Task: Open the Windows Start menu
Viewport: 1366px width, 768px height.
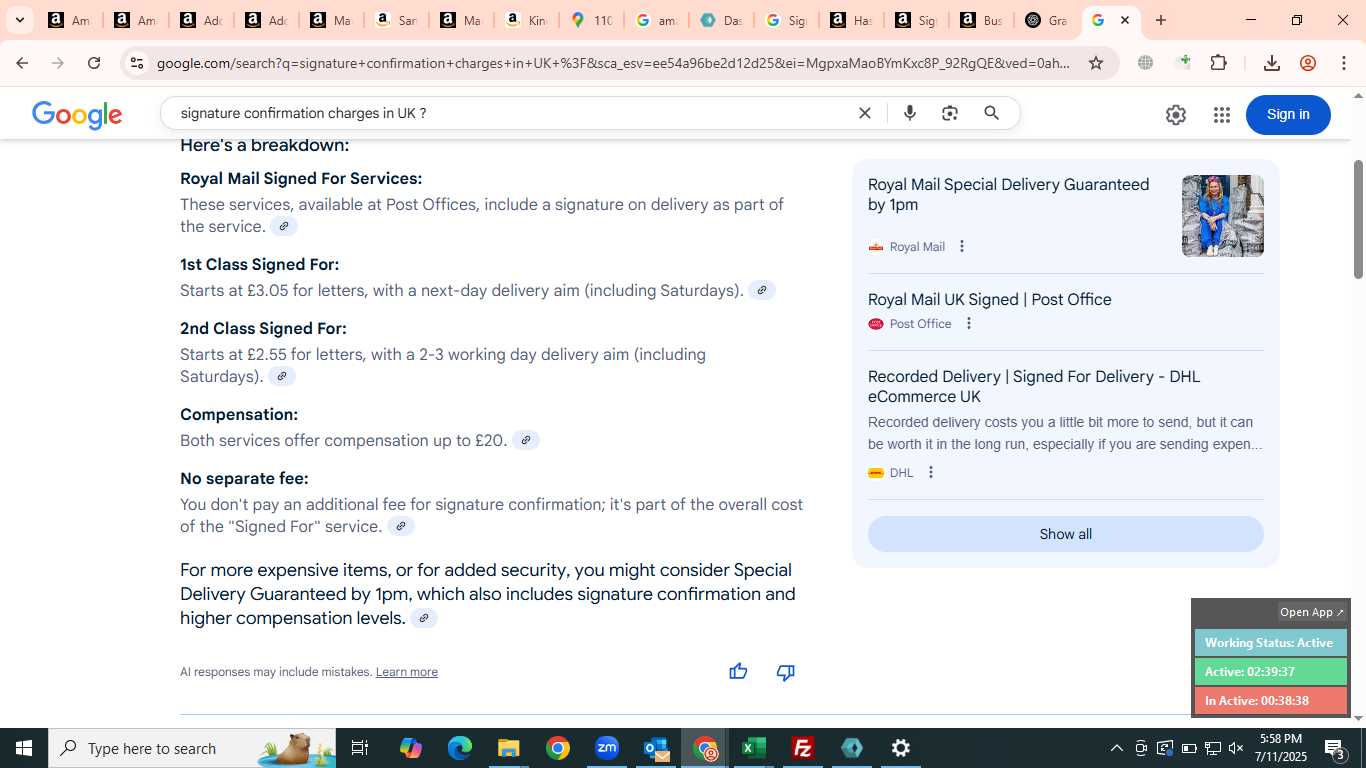Action: pos(24,748)
